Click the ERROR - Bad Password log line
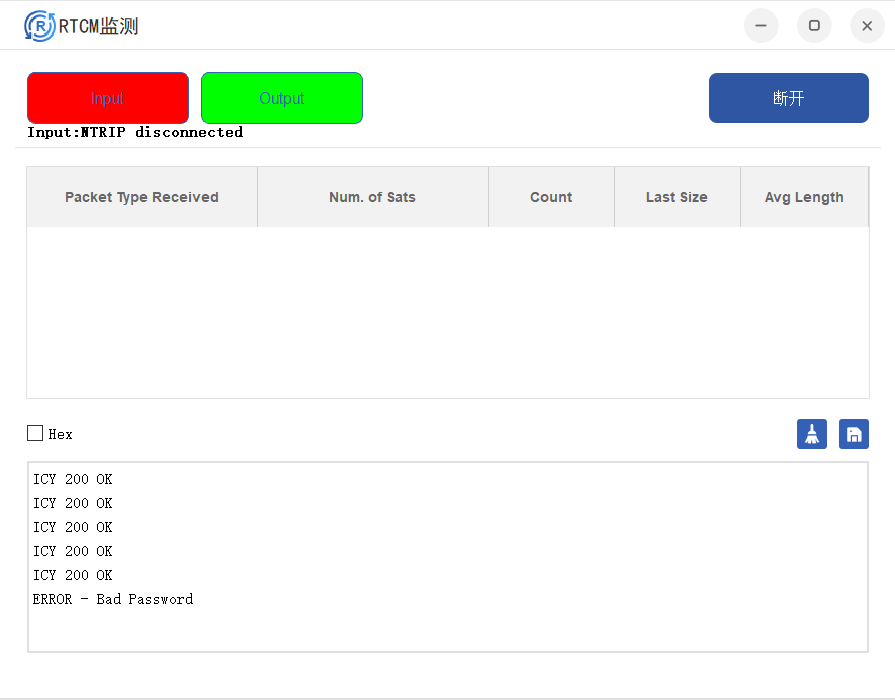Viewport: 895px width, 700px height. [113, 599]
